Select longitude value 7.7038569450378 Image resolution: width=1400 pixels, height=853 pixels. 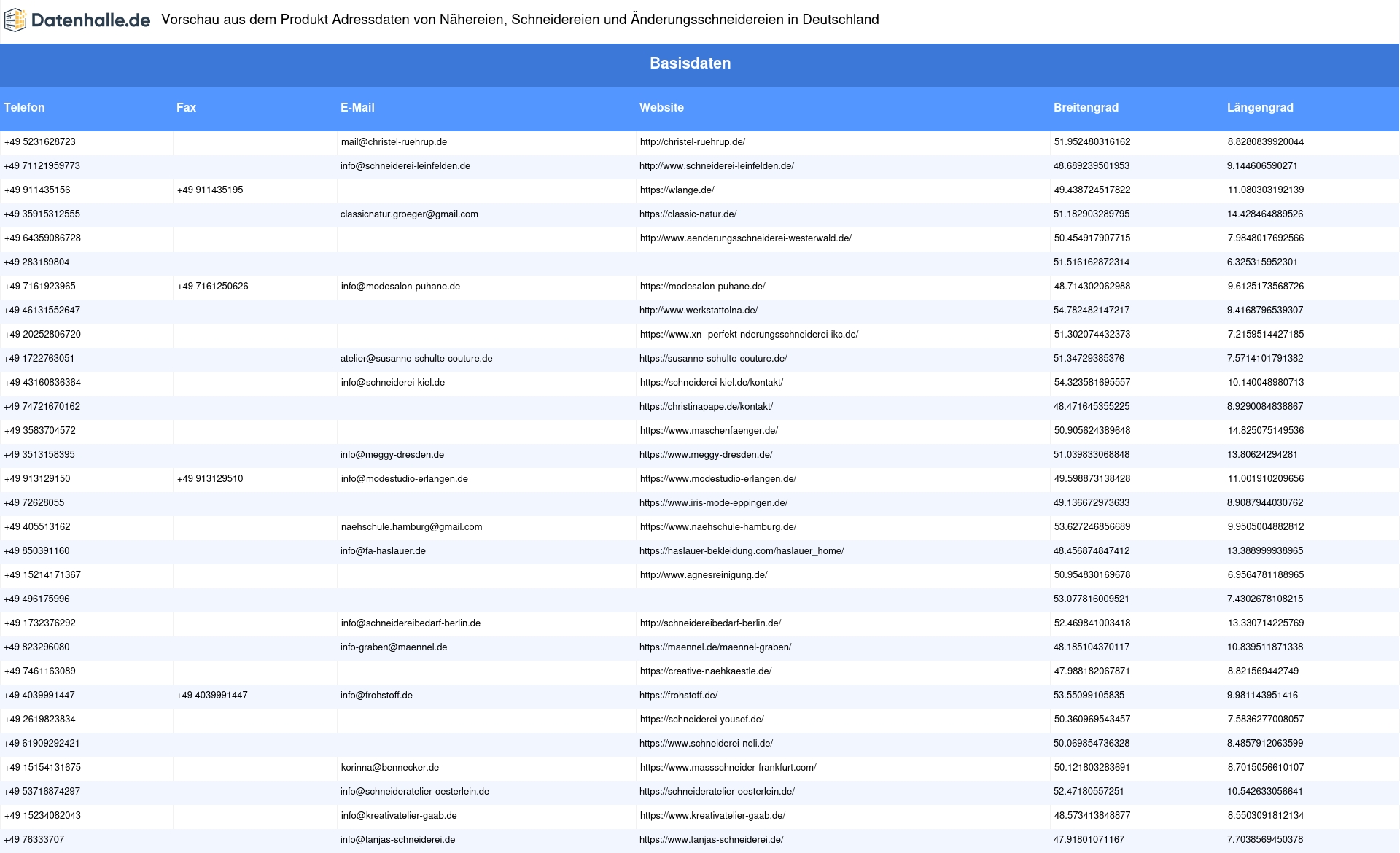[1265, 840]
